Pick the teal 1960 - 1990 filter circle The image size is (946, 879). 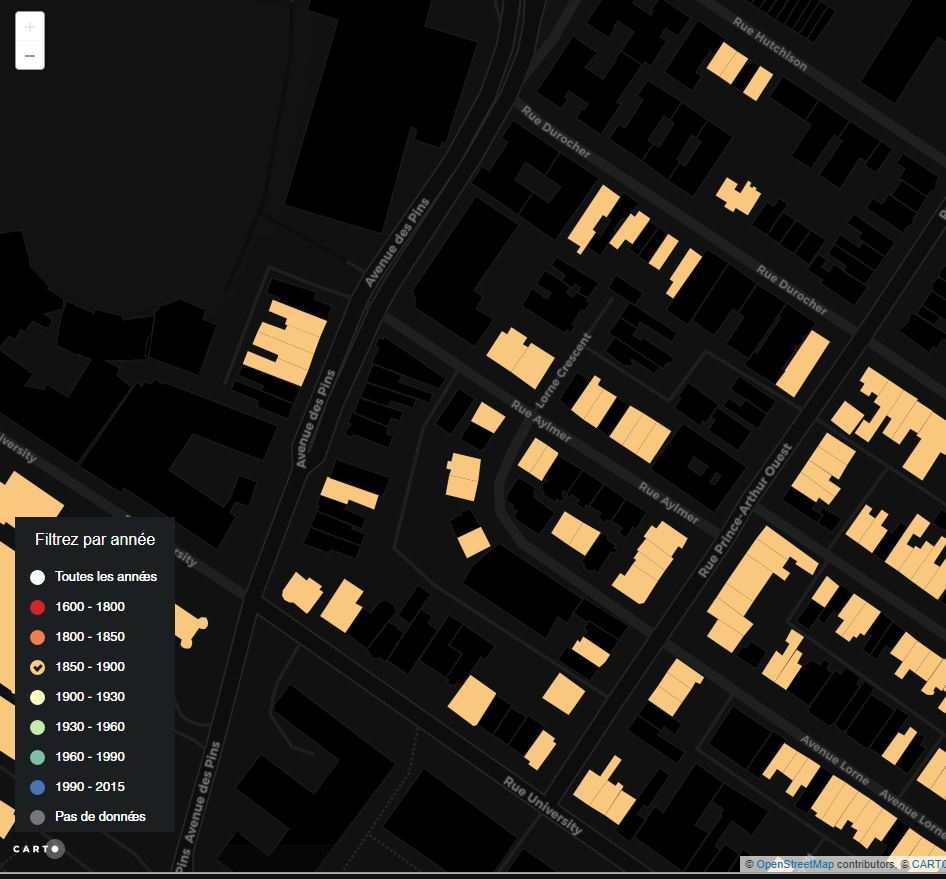pyautogui.click(x=38, y=757)
